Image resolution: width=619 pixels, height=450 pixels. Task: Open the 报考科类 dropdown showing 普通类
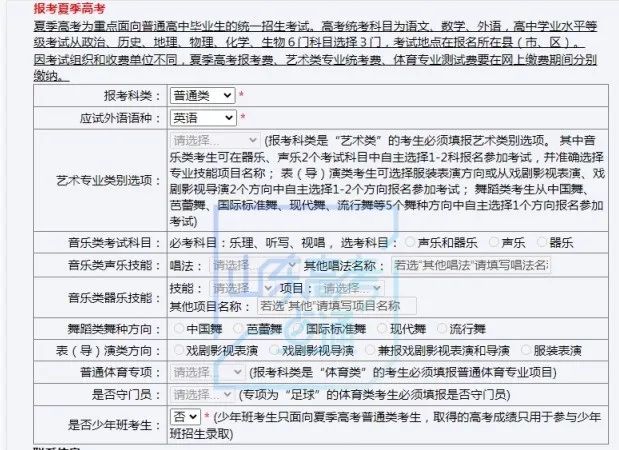[202, 95]
